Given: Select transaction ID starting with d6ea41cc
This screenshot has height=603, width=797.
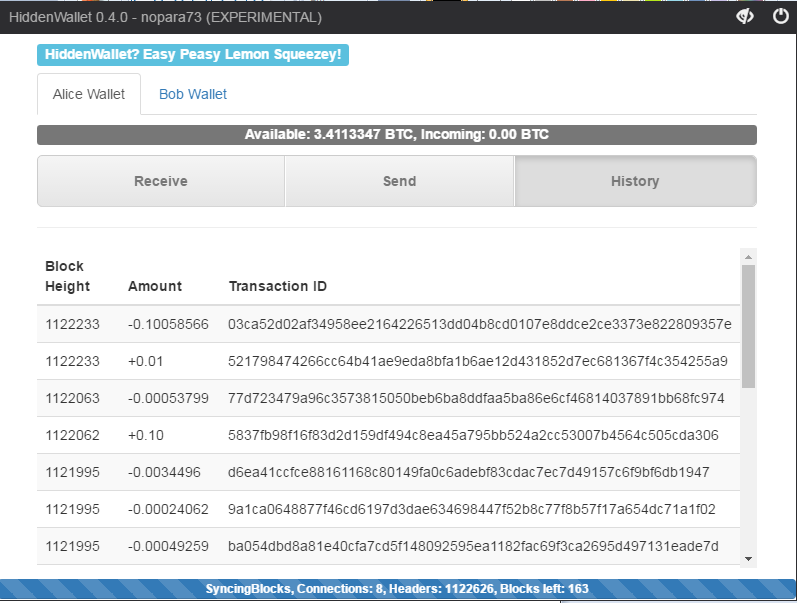Looking at the screenshot, I should tap(468, 472).
